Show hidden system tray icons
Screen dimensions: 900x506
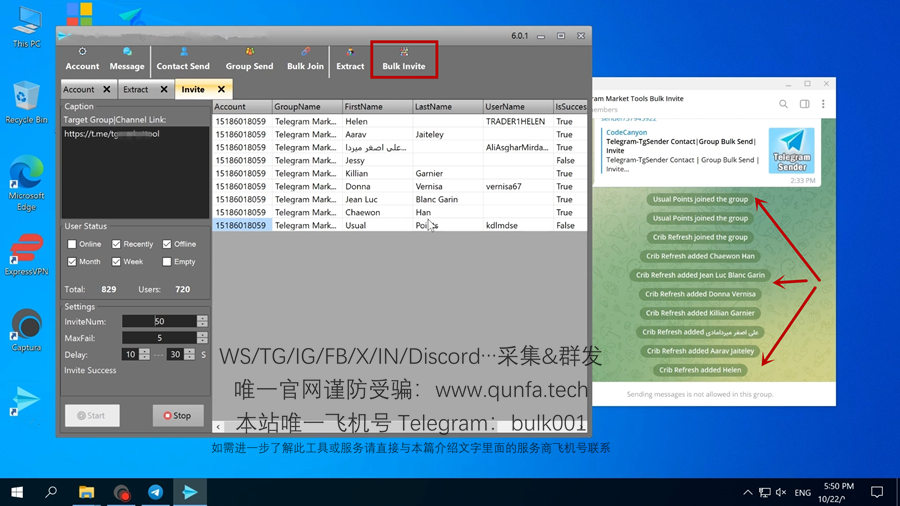click(x=747, y=492)
